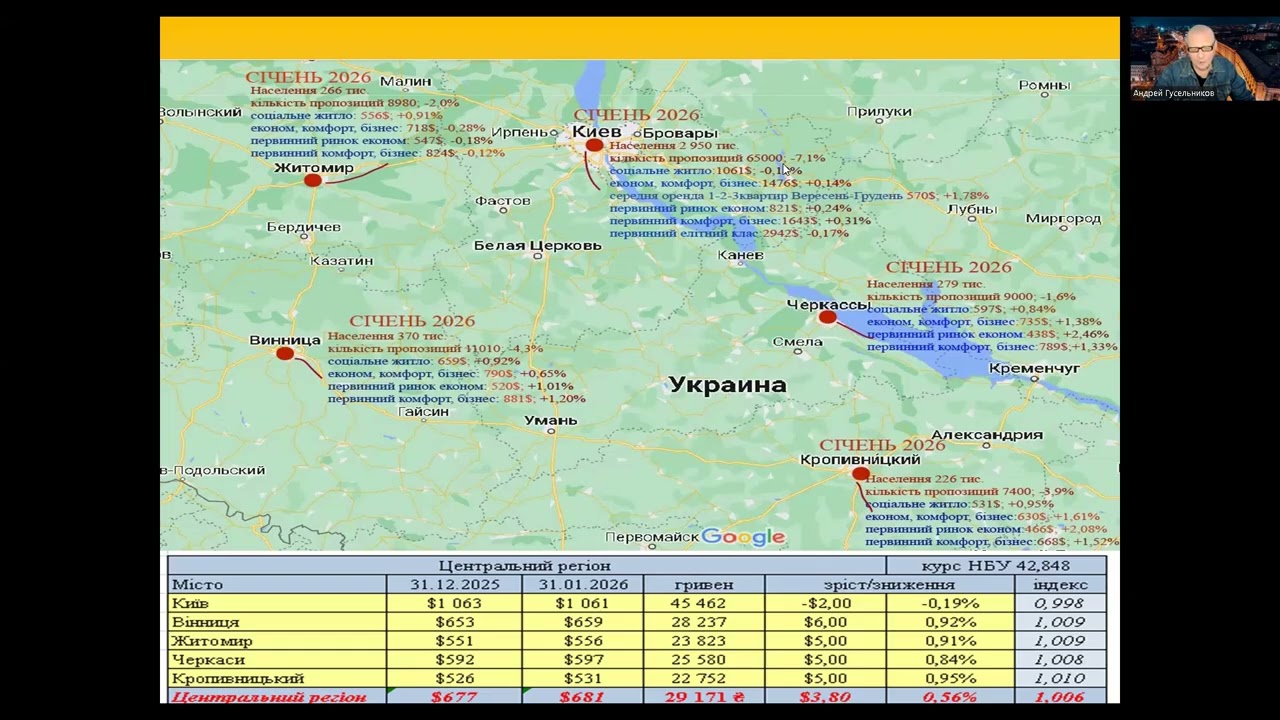Screen dimensions: 1280x720
Task: Click the курс НБУ 42,848 header cell
Action: click(x=995, y=566)
